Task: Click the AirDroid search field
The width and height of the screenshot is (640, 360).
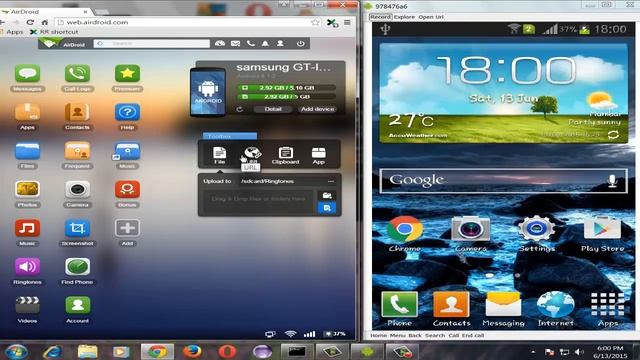Action: [151, 43]
